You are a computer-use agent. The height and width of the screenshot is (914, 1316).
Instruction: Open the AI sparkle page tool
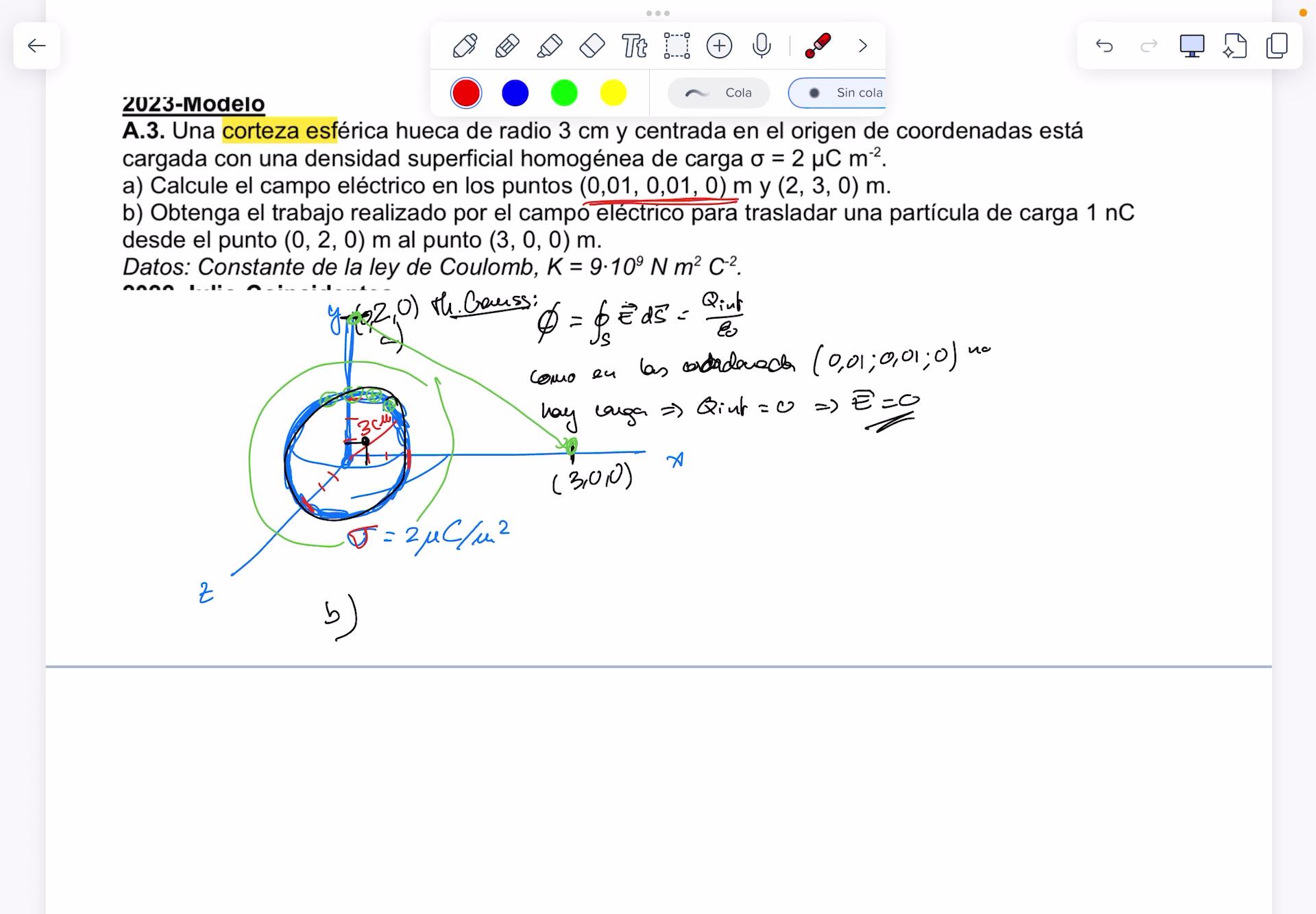coord(1234,46)
